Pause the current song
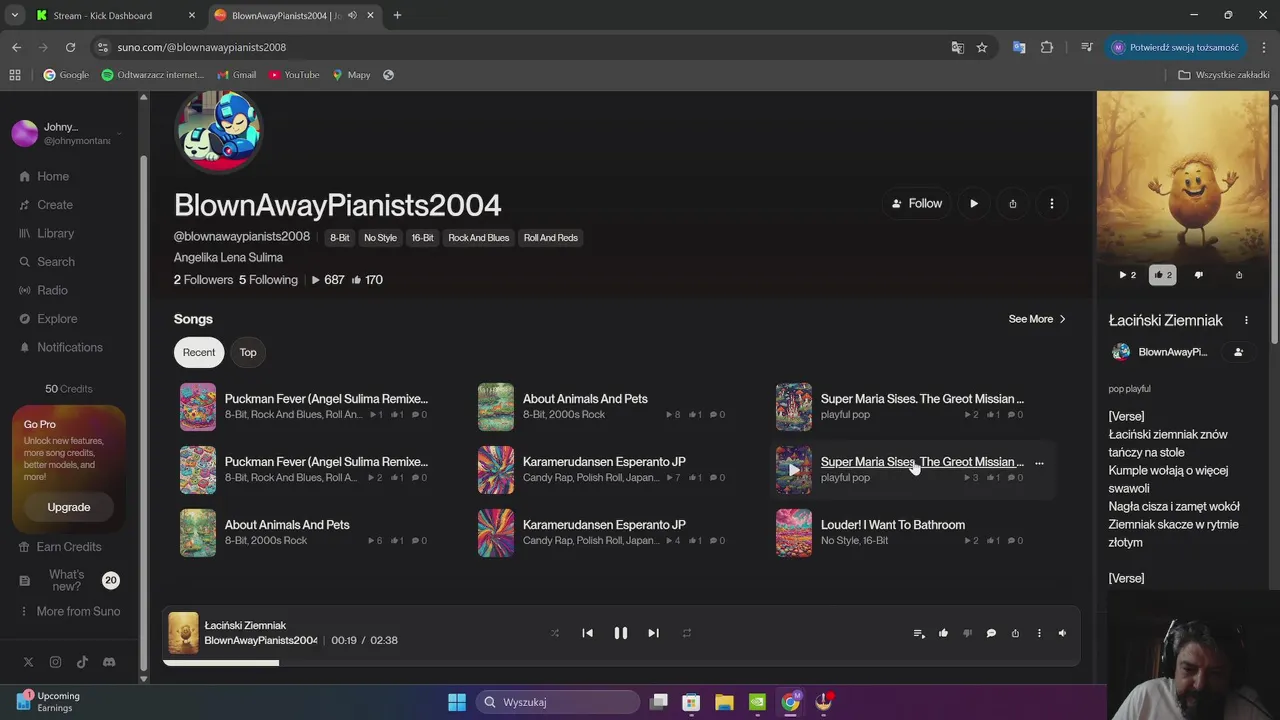Viewport: 1280px width, 720px height. 621,633
